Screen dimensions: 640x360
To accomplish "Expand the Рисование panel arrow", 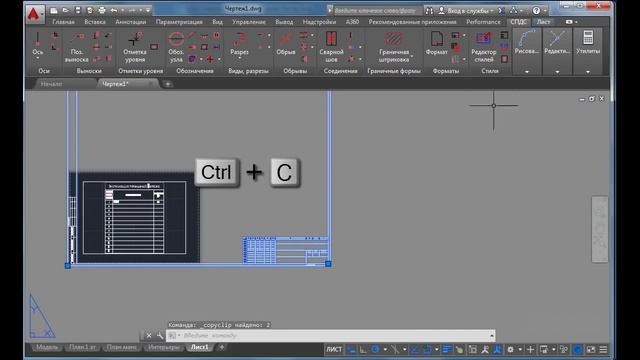I will click(527, 72).
